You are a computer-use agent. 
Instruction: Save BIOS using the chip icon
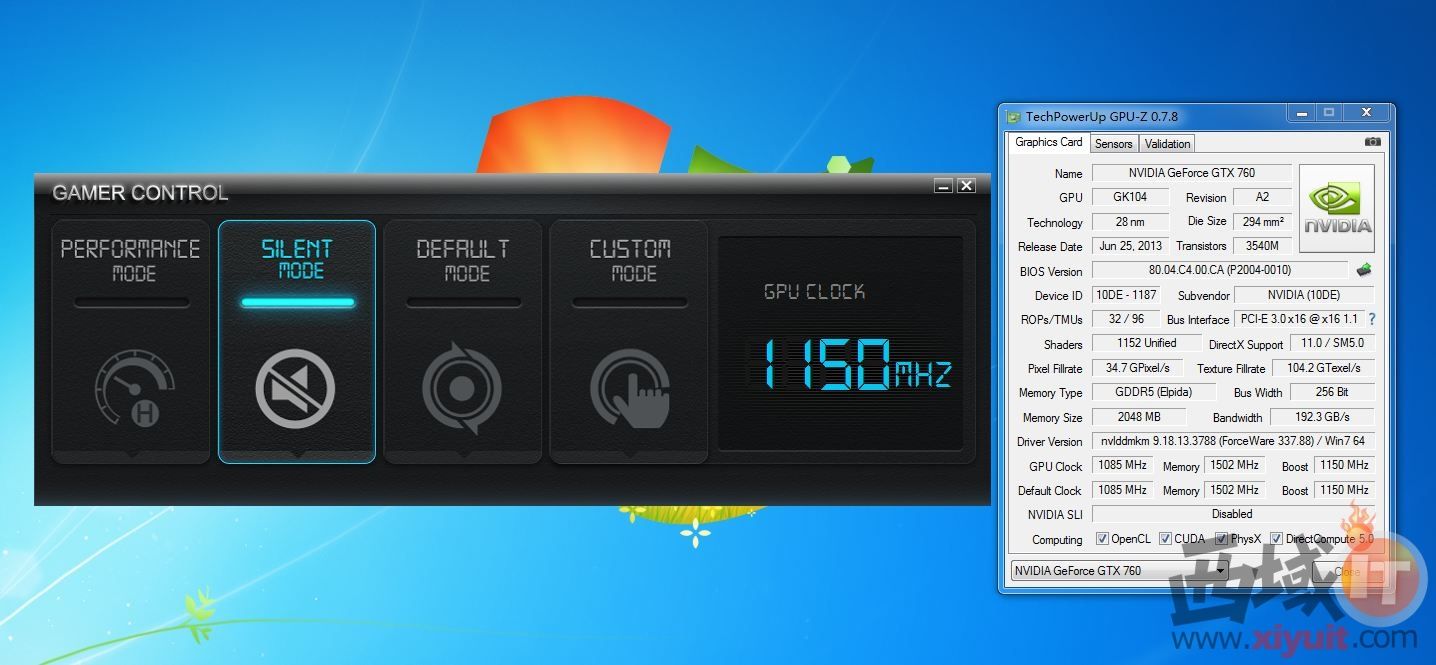(1364, 270)
